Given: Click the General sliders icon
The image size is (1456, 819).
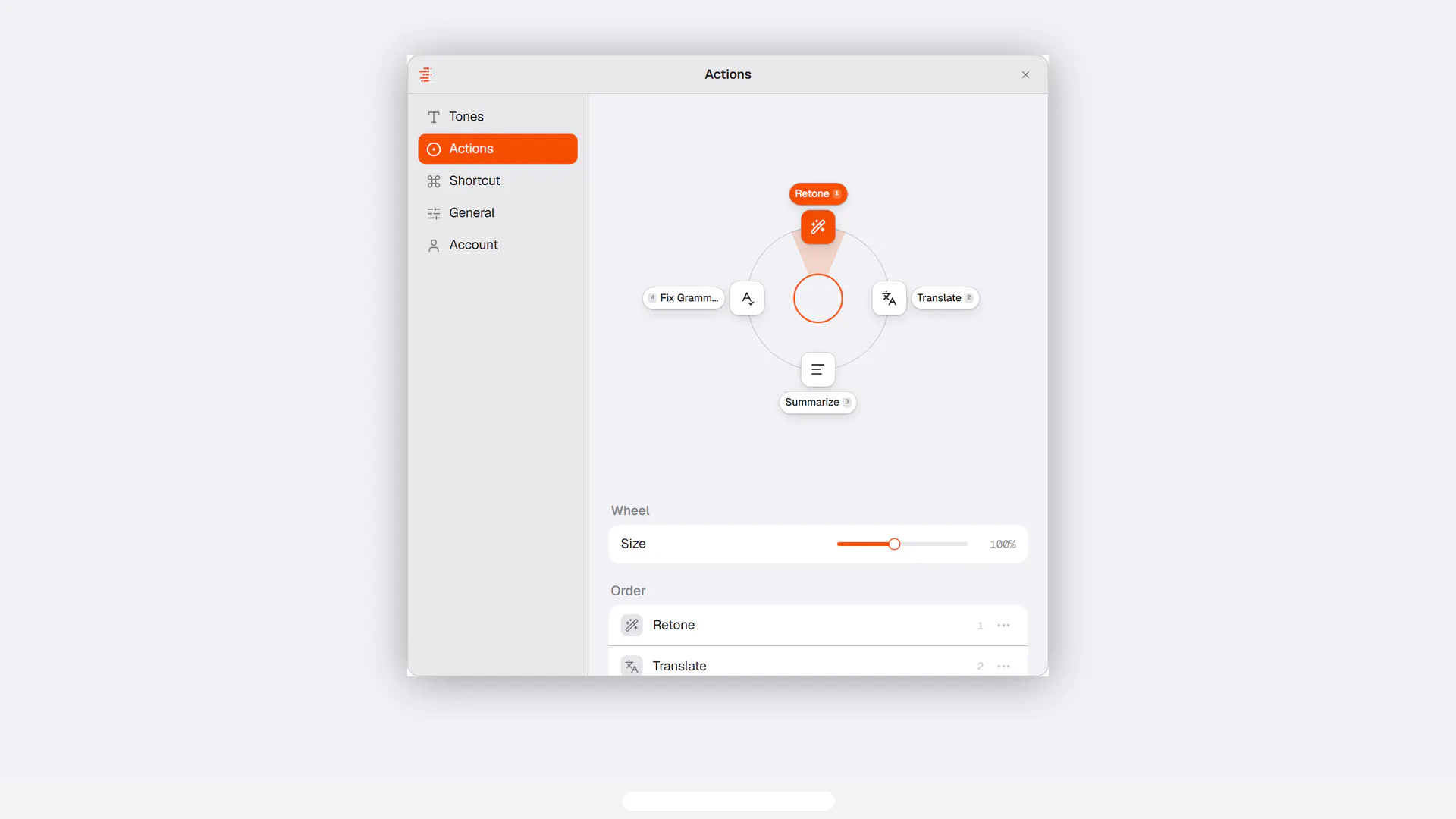Looking at the screenshot, I should [x=434, y=213].
